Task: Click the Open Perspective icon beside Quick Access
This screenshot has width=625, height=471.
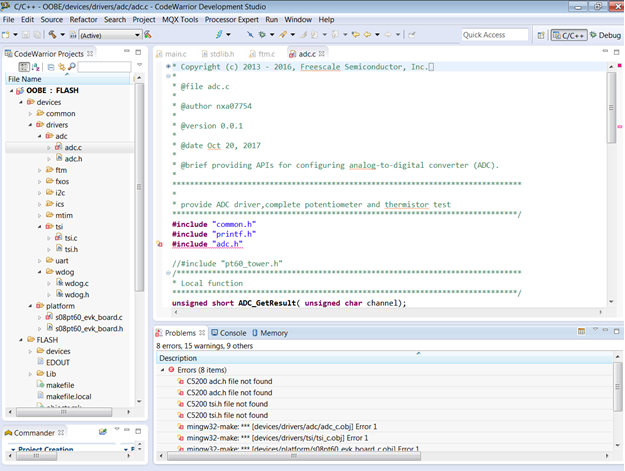Action: pos(539,35)
